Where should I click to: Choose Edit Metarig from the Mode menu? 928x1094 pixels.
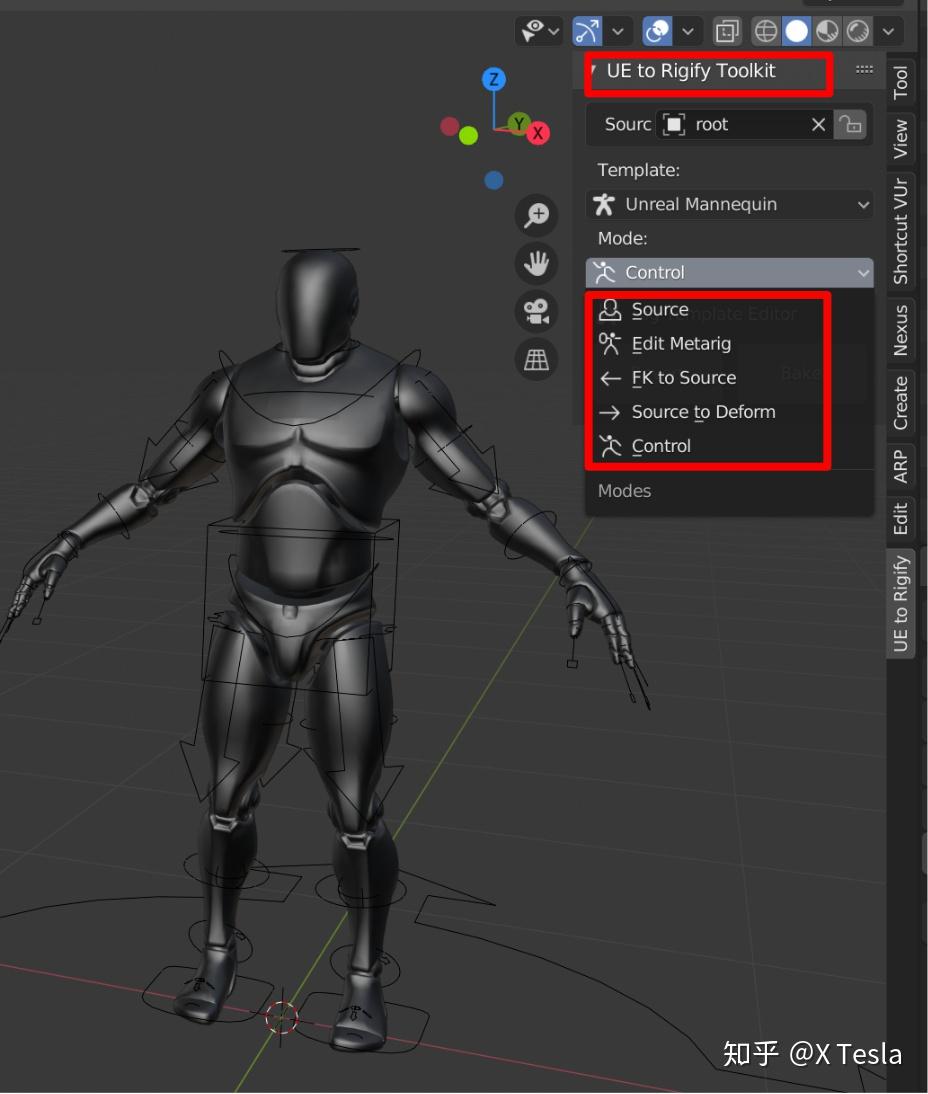680,343
